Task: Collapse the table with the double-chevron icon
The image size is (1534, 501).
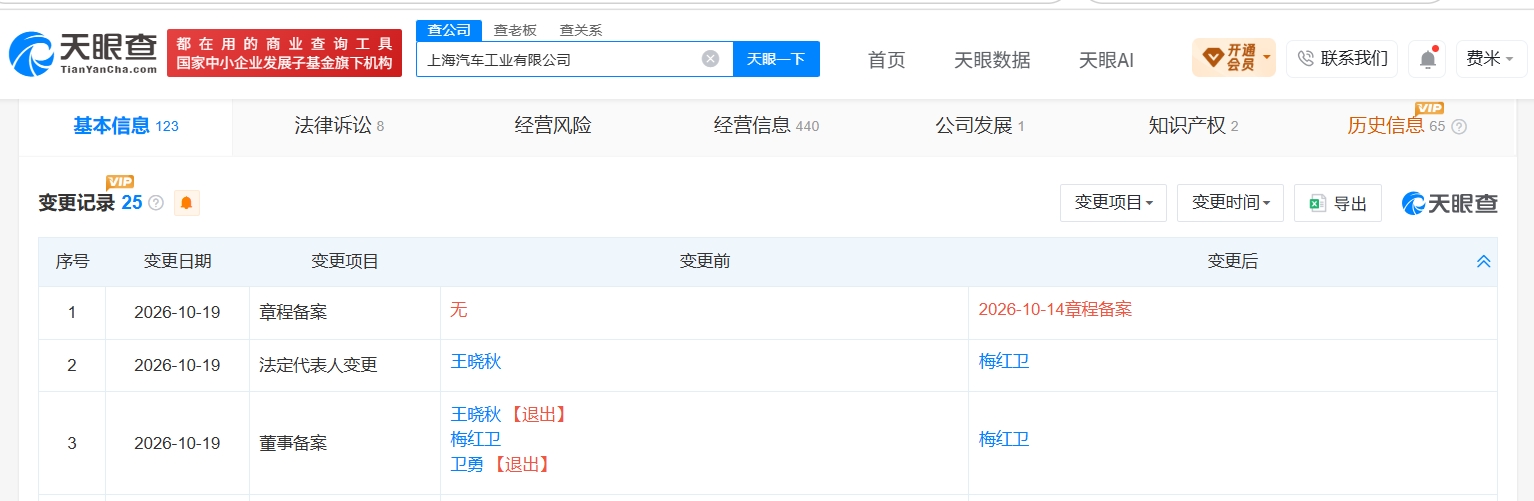Action: (1484, 261)
